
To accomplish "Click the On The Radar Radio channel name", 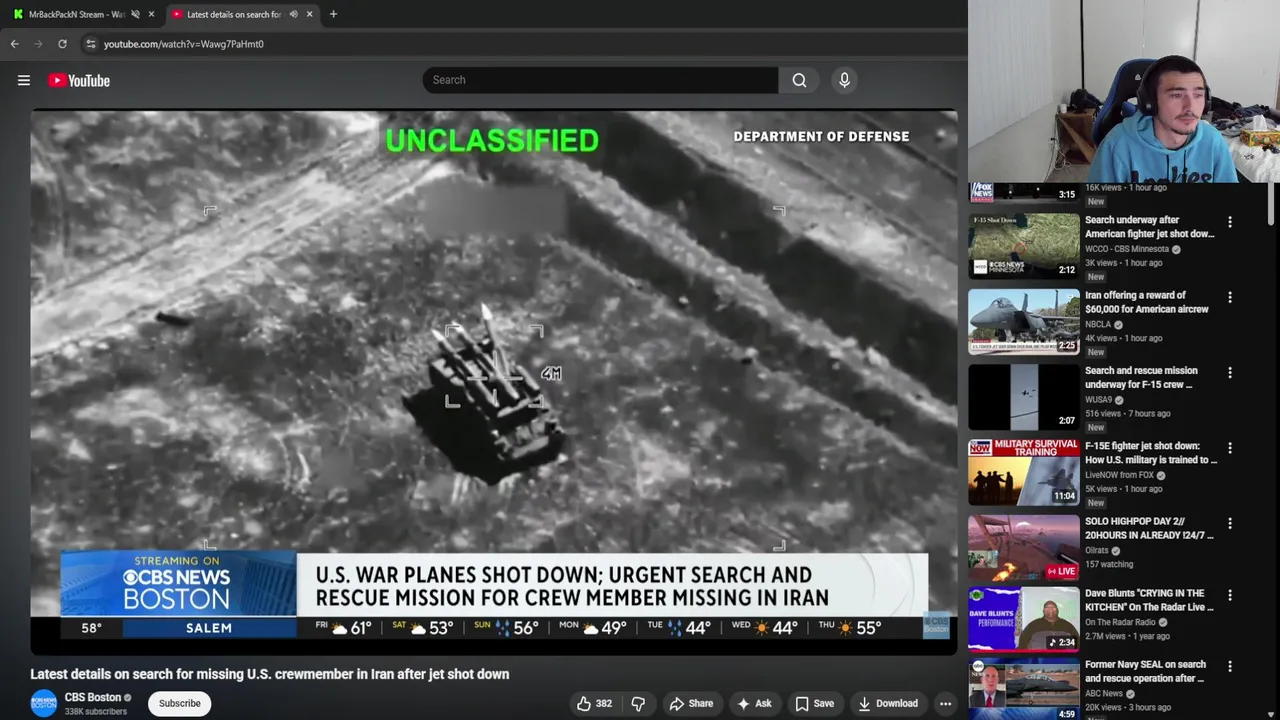I will pyautogui.click(x=1120, y=622).
